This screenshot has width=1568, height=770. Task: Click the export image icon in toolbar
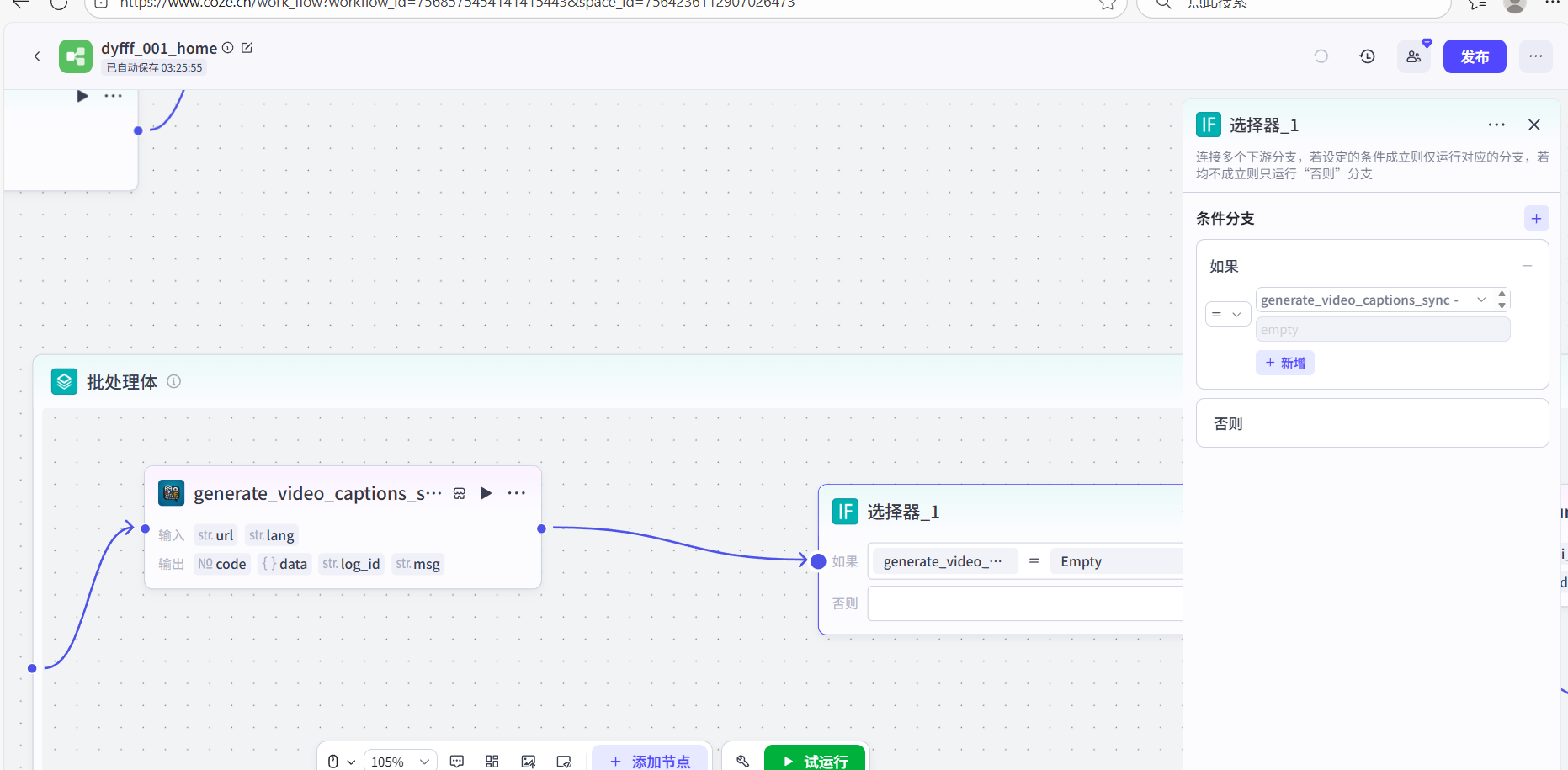pos(529,761)
